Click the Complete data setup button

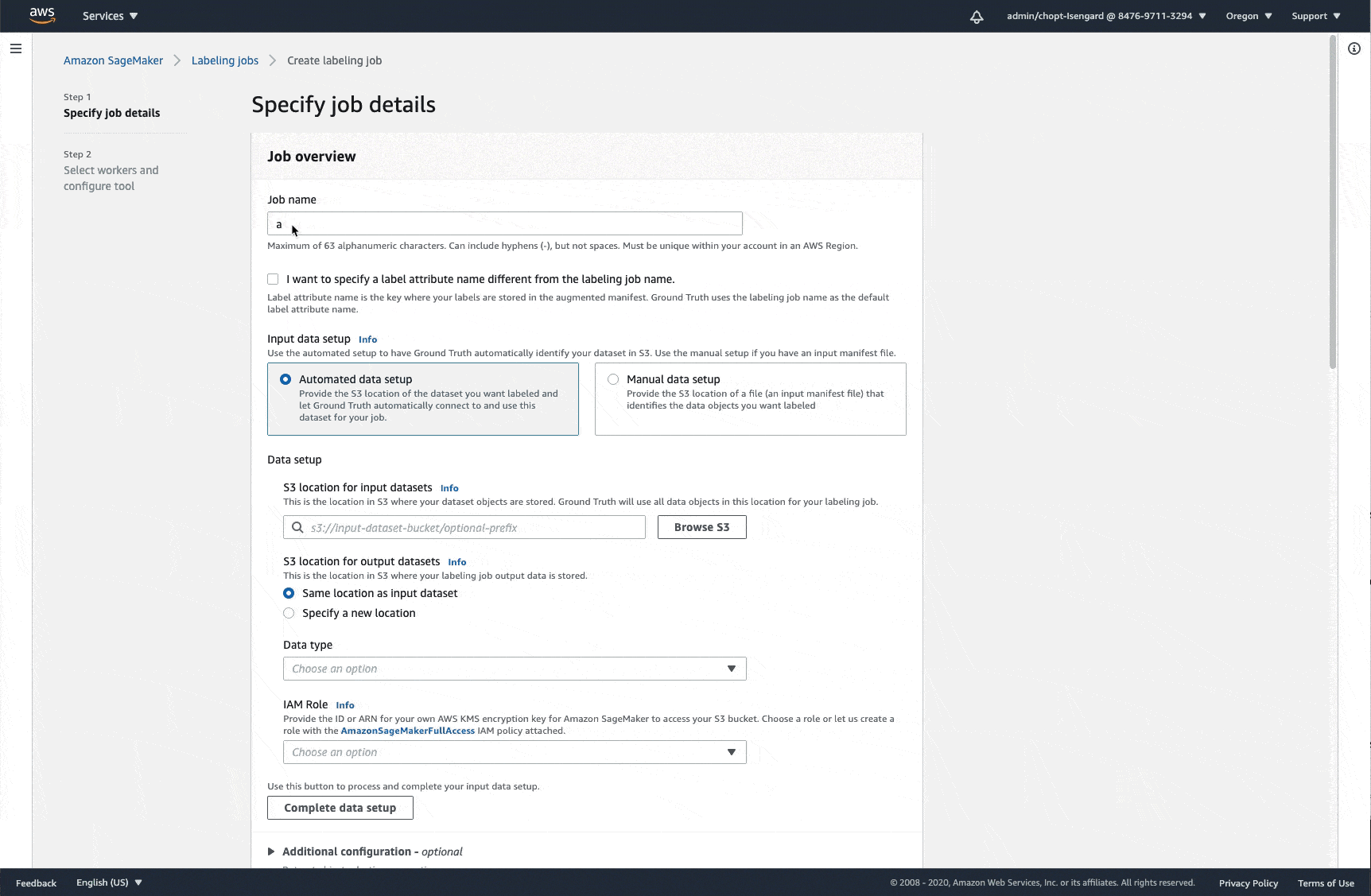(340, 807)
